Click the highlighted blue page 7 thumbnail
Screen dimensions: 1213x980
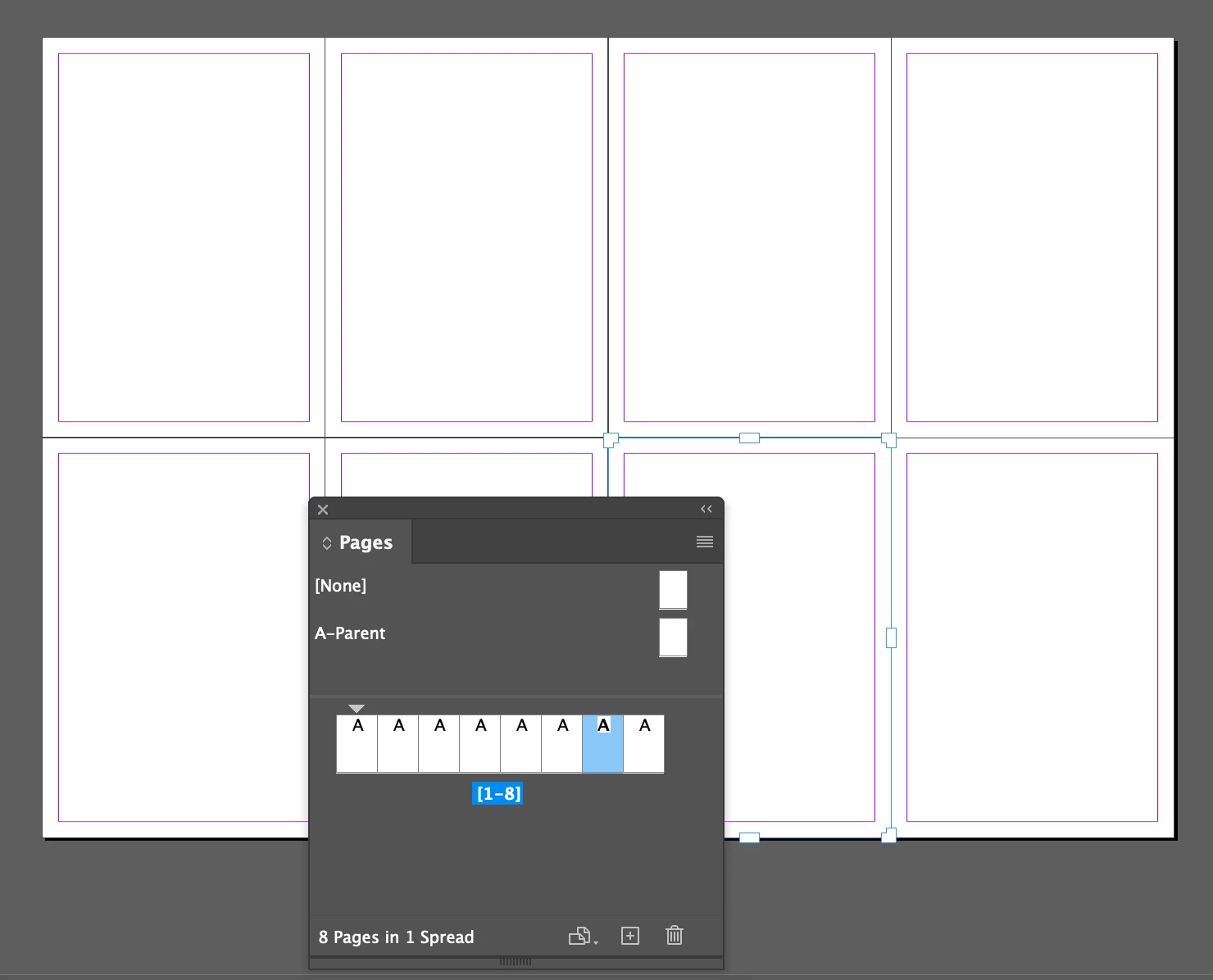[x=603, y=744]
